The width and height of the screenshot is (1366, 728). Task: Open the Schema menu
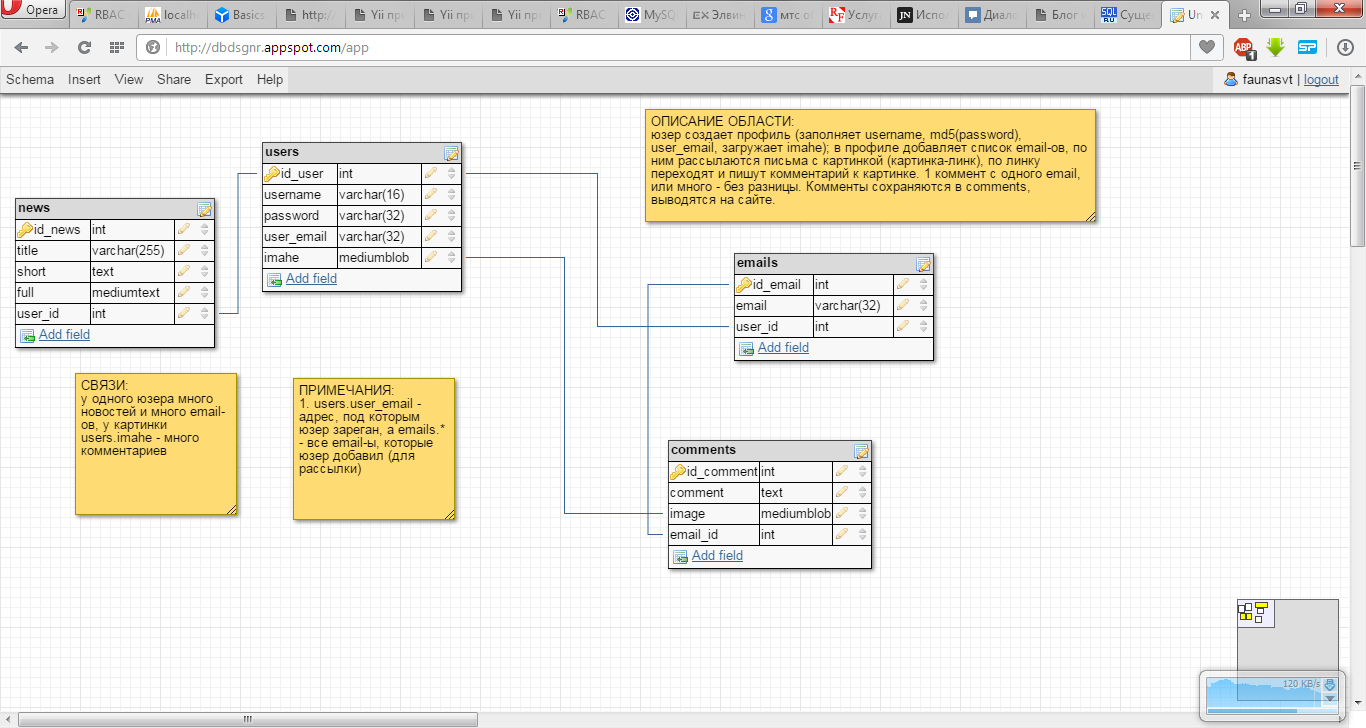pyautogui.click(x=30, y=79)
